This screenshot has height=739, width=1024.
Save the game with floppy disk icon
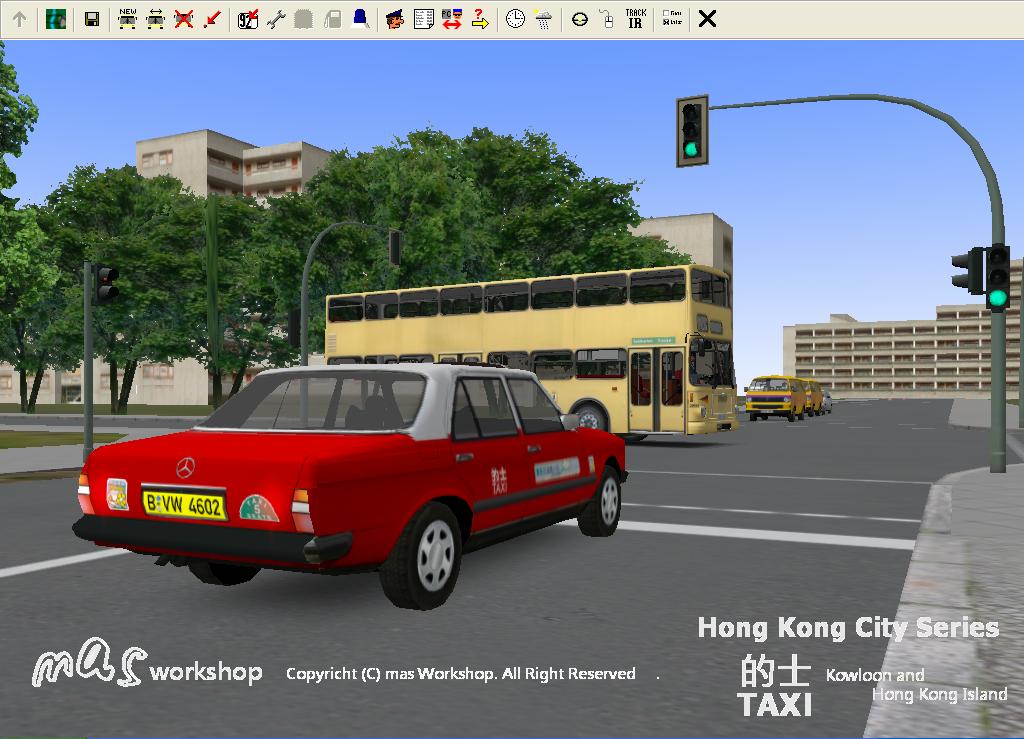tap(92, 20)
